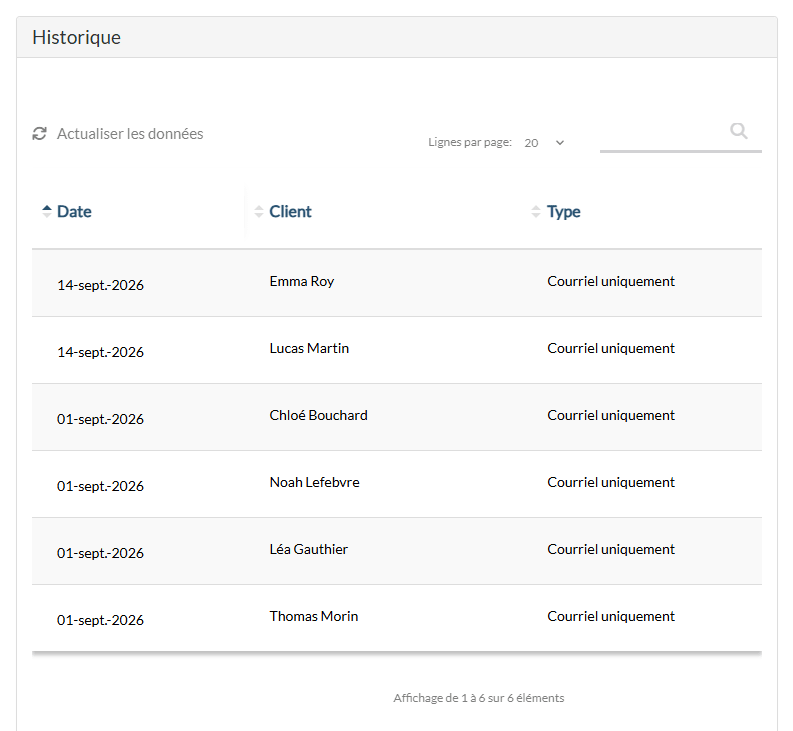Click the 14-sept.-2026 date for Lucas Martin
793x731 pixels.
pos(100,352)
